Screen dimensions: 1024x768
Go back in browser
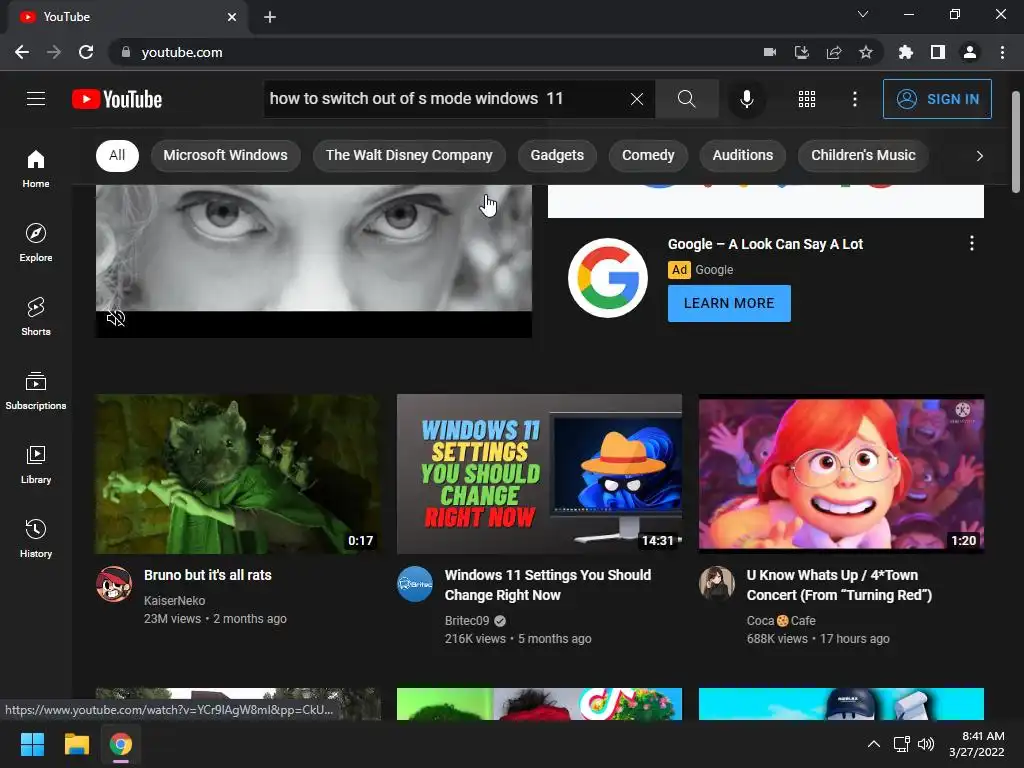pos(22,52)
